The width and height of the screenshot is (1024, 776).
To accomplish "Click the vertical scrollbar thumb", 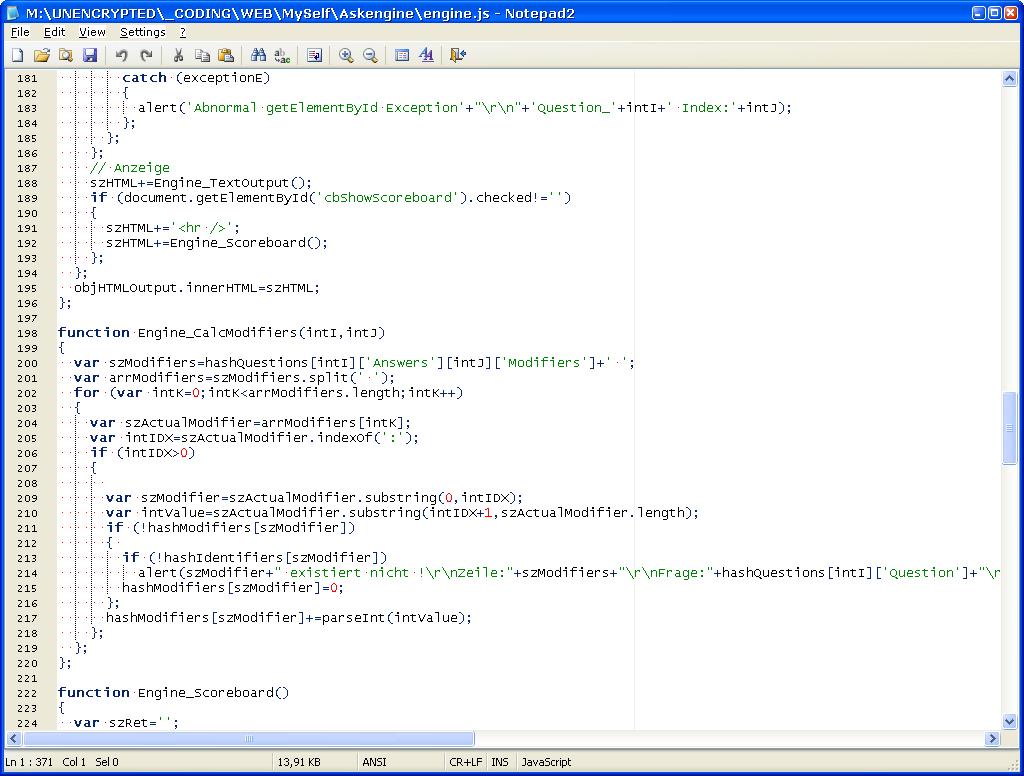I will [1009, 428].
